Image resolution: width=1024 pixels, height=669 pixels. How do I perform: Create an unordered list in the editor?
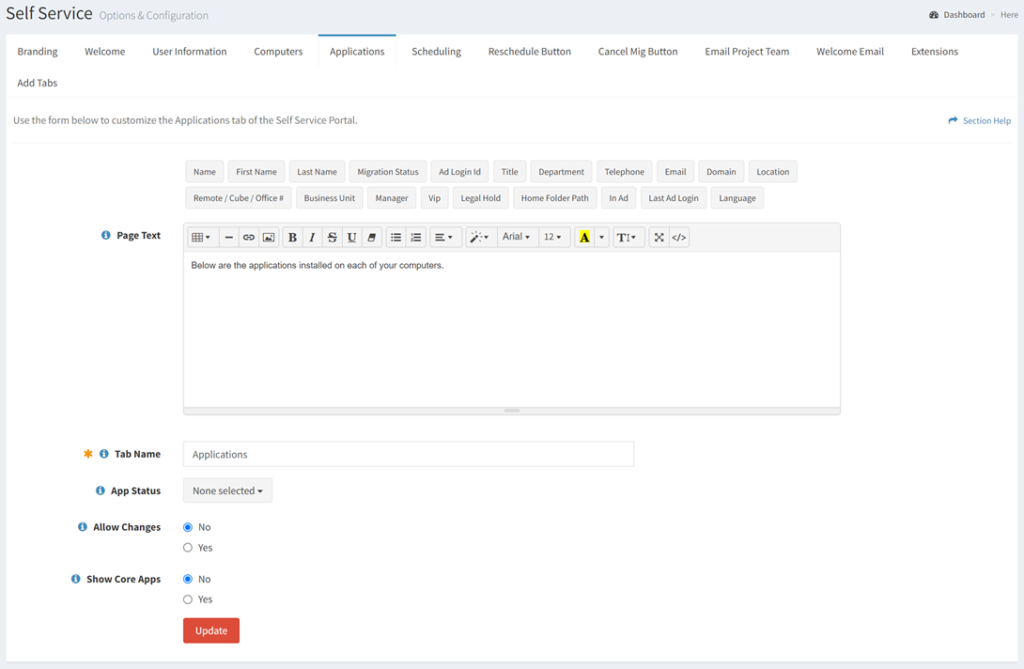[396, 237]
